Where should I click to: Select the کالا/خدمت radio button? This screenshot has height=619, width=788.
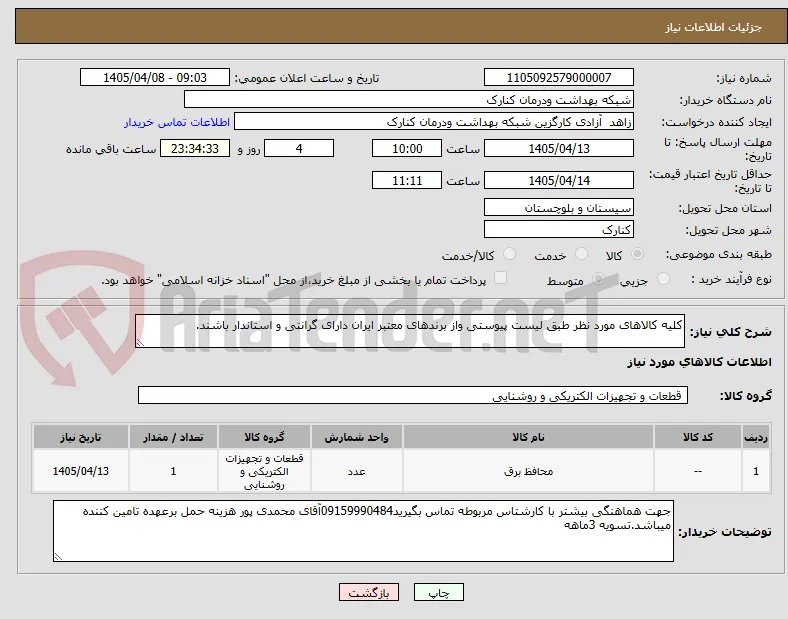[x=509, y=254]
